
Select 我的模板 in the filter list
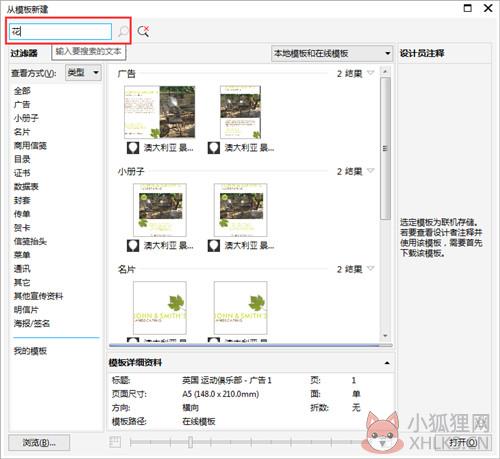pyautogui.click(x=30, y=351)
